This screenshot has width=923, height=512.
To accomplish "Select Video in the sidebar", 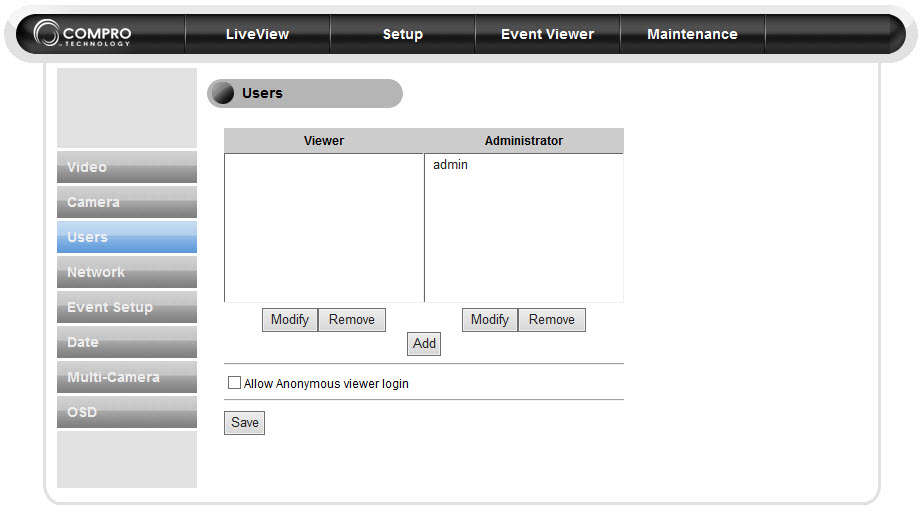I will (127, 167).
